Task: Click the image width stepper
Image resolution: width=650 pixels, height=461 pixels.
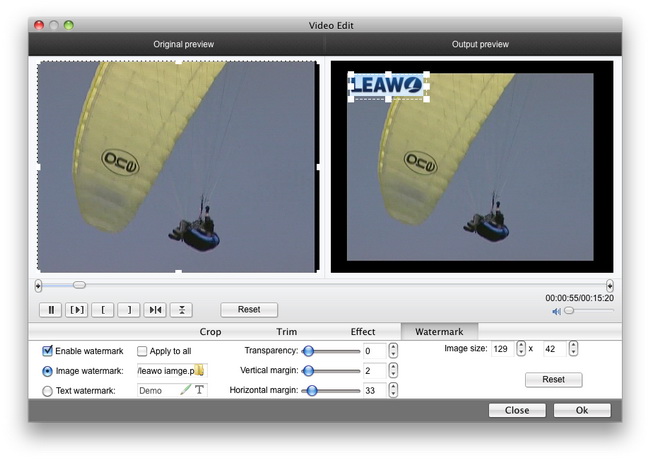Action: (521, 348)
